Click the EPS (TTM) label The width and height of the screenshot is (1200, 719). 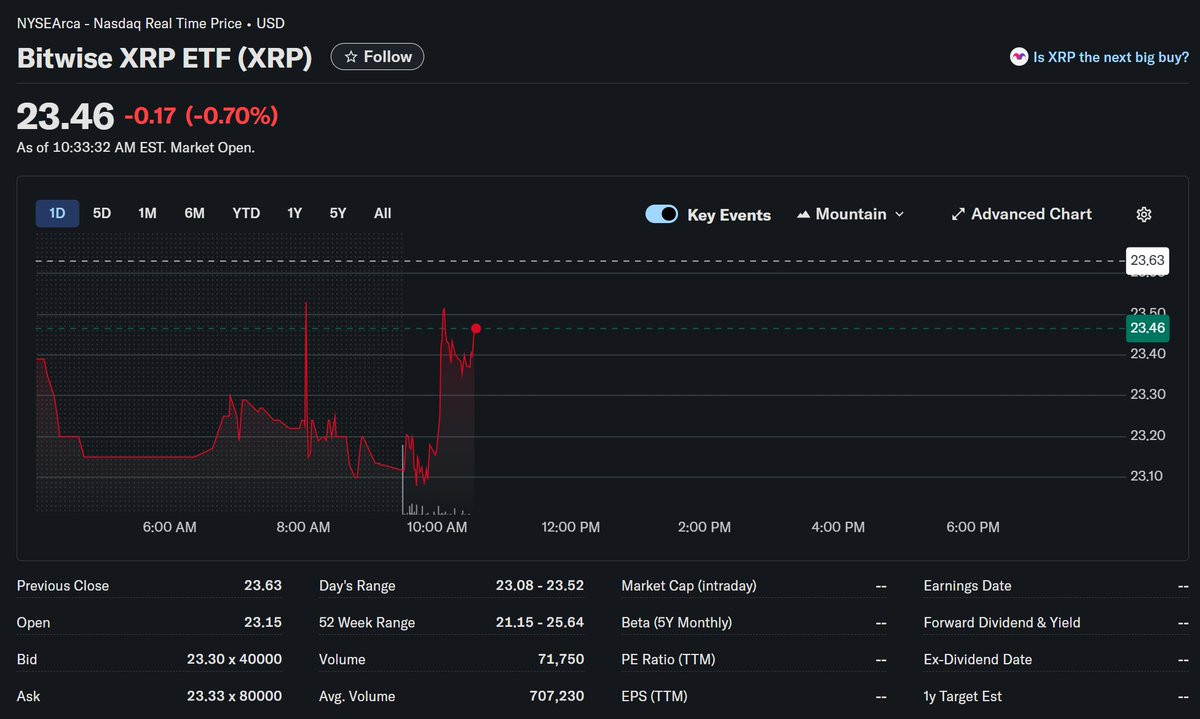654,697
